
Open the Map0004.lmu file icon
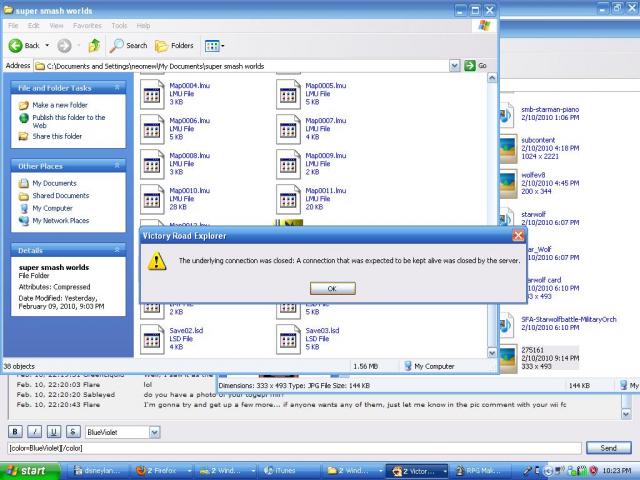click(x=152, y=96)
